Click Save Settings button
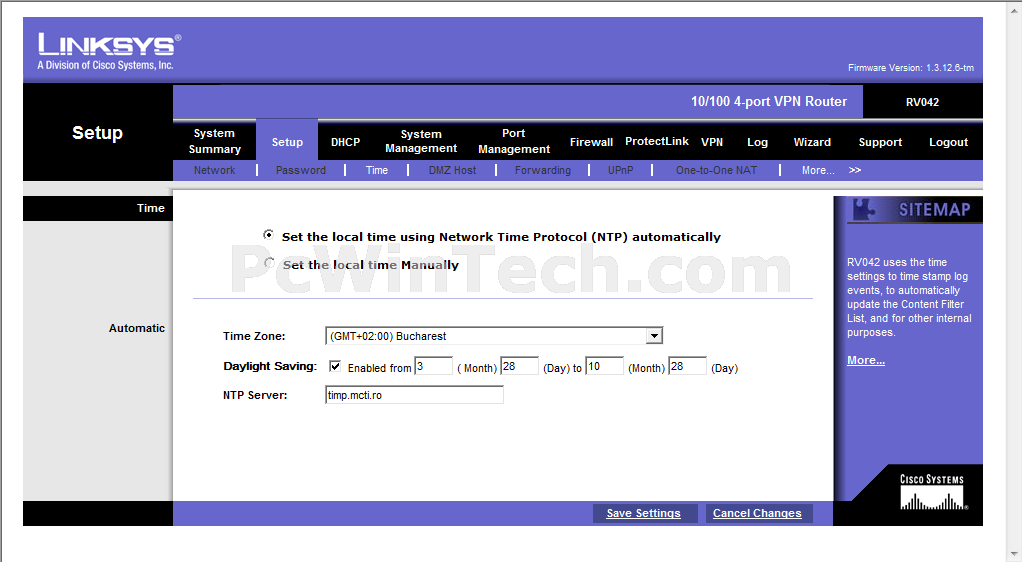The width and height of the screenshot is (1022, 562). coord(644,513)
